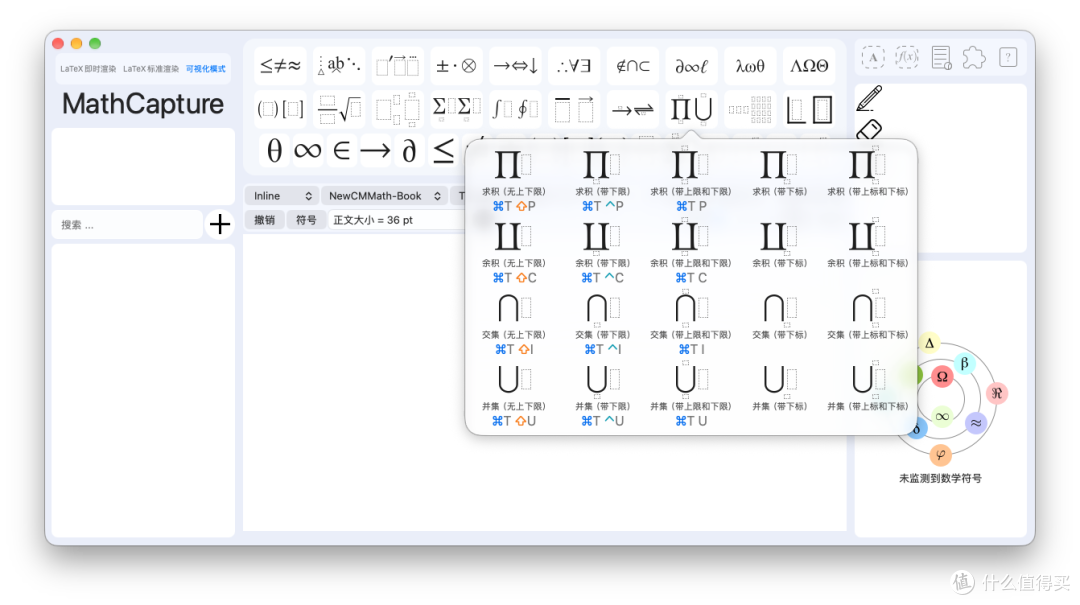The image size is (1080, 605).
Task: Select the 可视化模式 tab
Action: pos(205,69)
